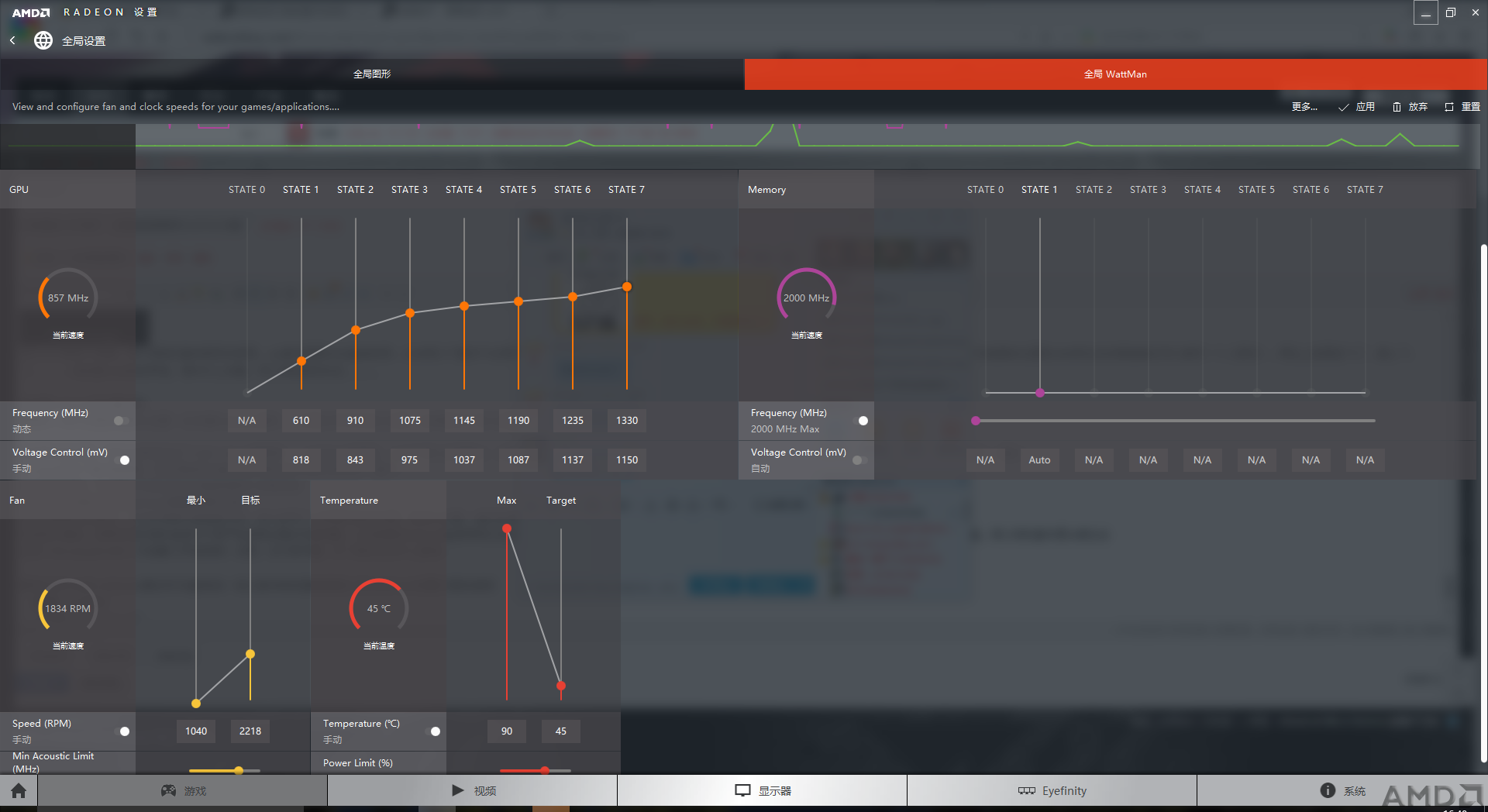The image size is (1488, 812).
Task: Open the 游戏 tab in bottom bar
Action: pyautogui.click(x=183, y=790)
